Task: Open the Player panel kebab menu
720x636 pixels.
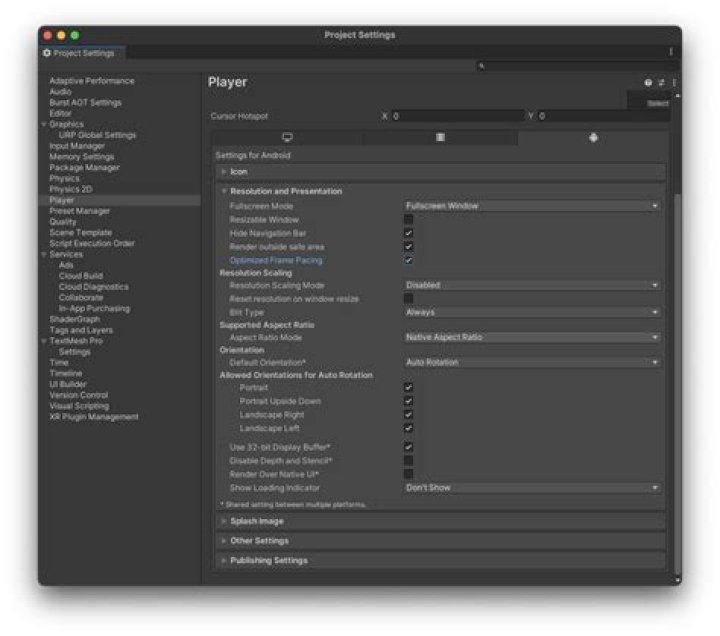Action: pyautogui.click(x=674, y=83)
